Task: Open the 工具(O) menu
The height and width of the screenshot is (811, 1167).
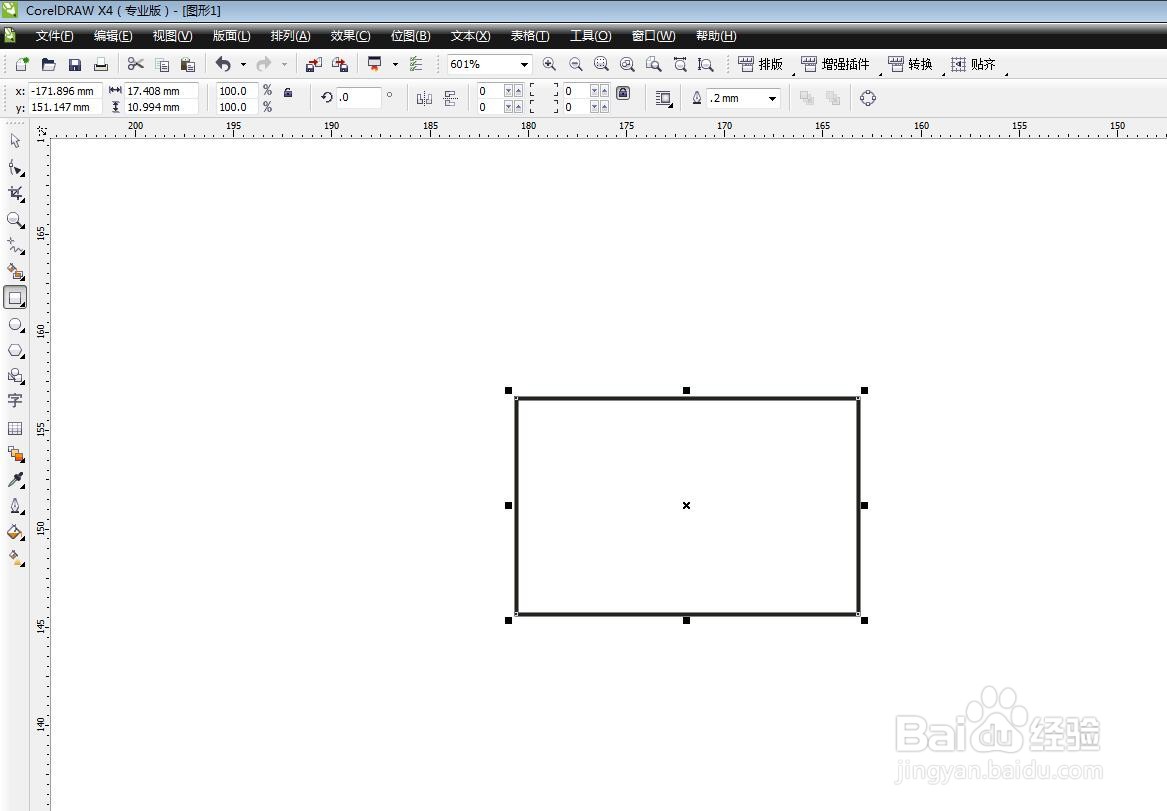Action: click(591, 36)
